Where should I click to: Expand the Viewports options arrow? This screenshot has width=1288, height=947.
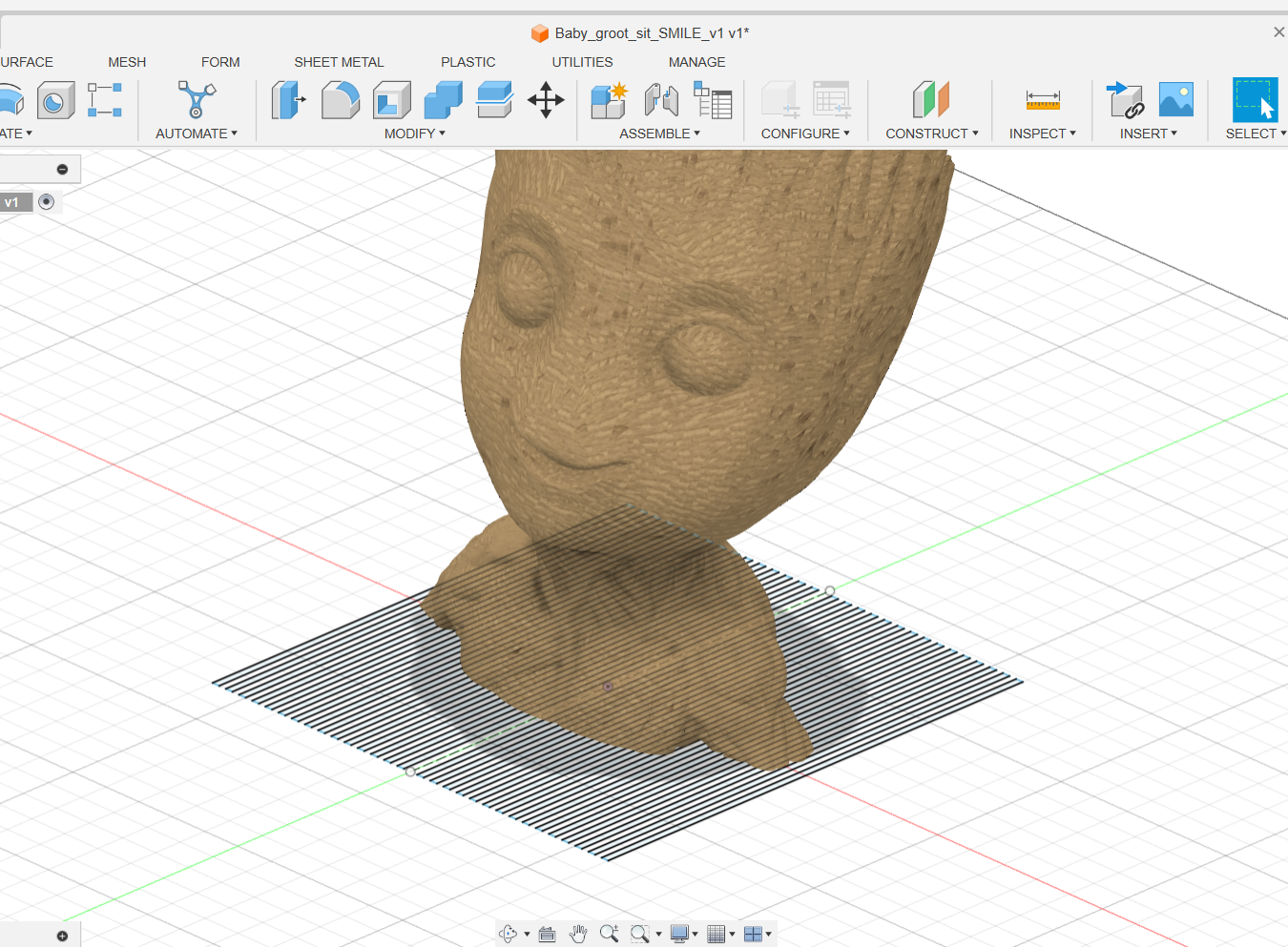click(769, 935)
